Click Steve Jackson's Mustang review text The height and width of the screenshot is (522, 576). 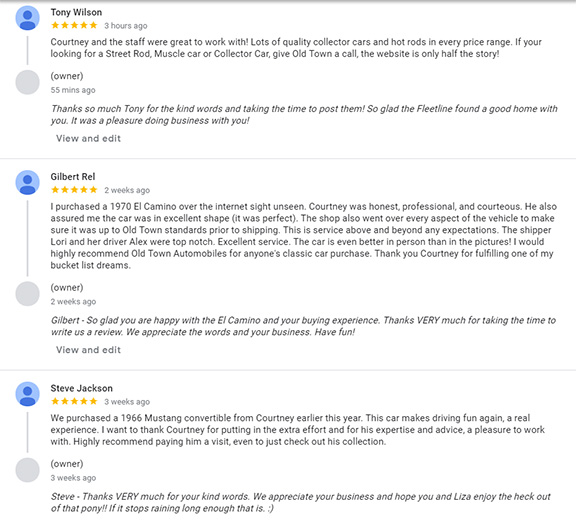[x=298, y=430]
